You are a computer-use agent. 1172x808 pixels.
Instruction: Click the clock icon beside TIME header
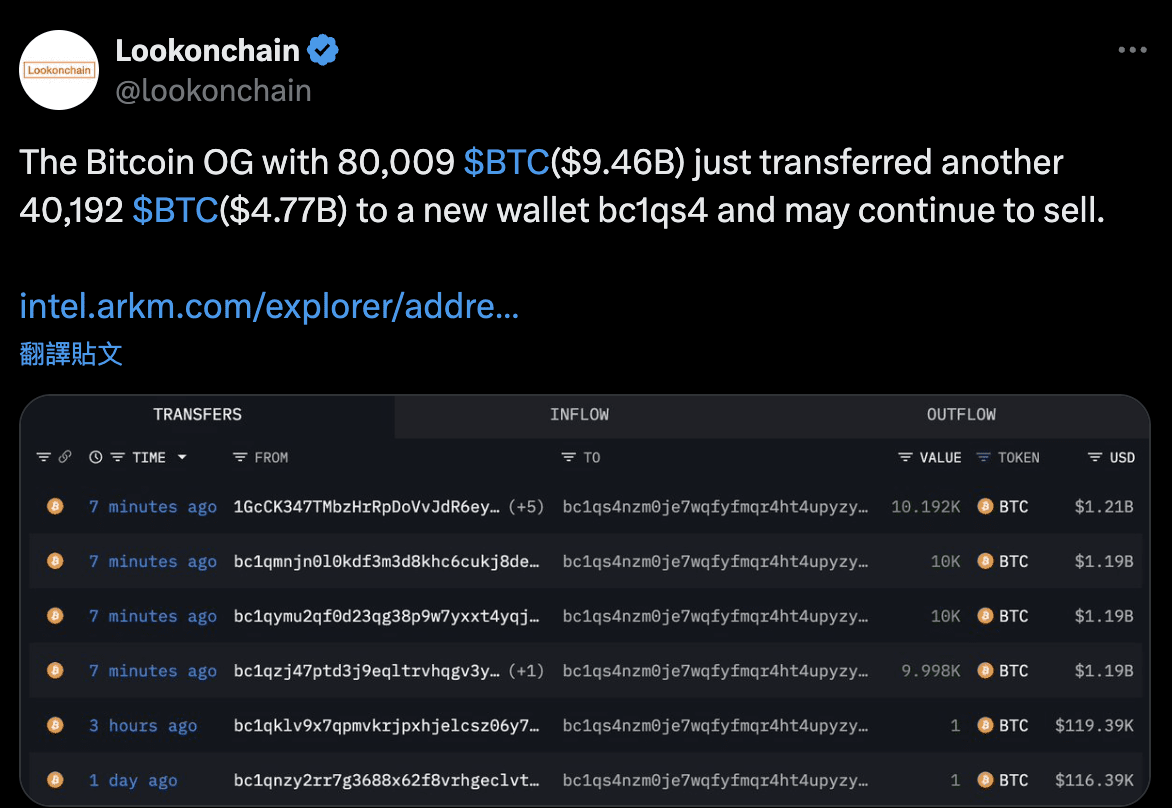(x=96, y=457)
